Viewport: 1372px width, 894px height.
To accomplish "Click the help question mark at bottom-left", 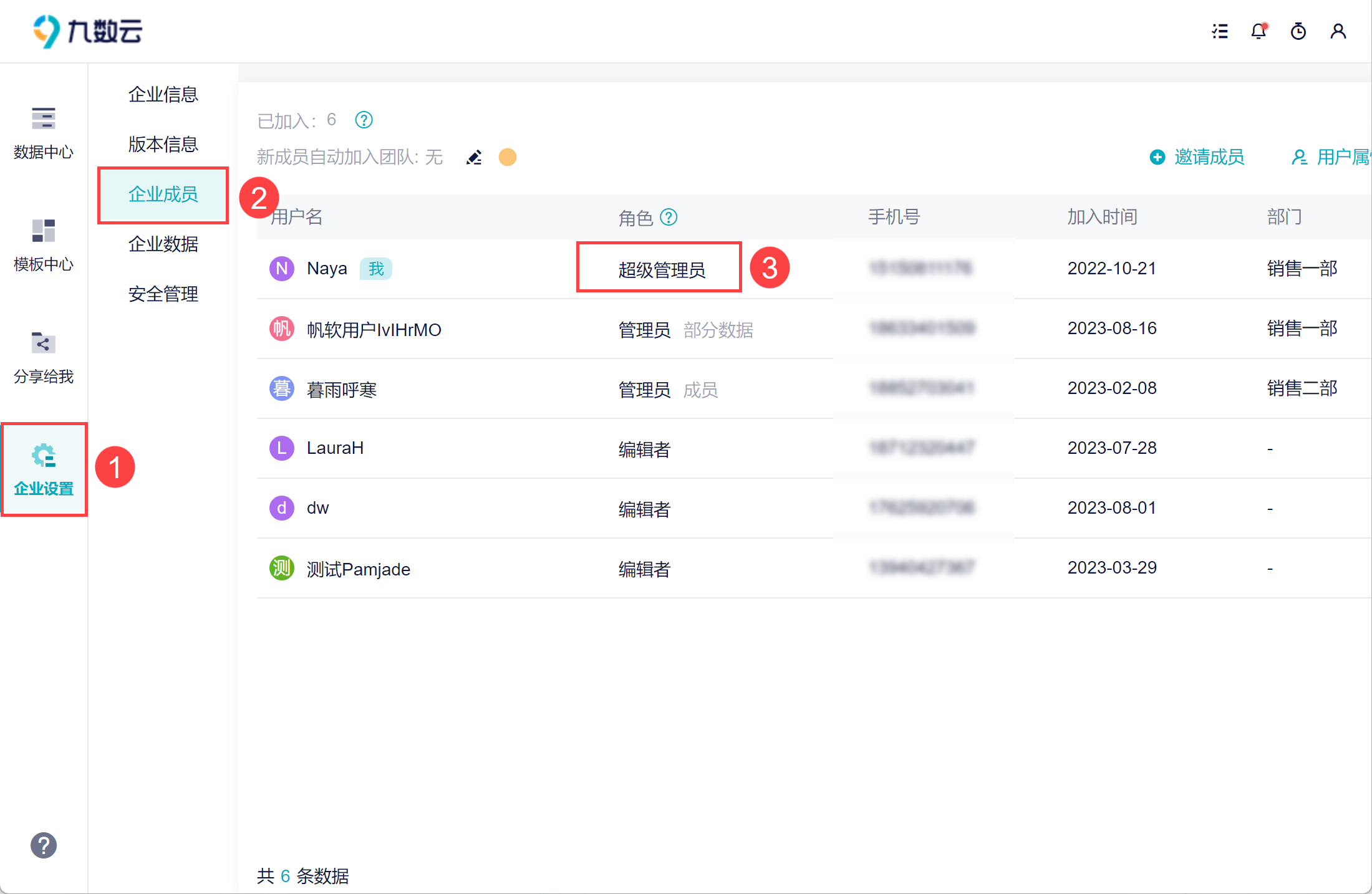I will click(x=44, y=845).
